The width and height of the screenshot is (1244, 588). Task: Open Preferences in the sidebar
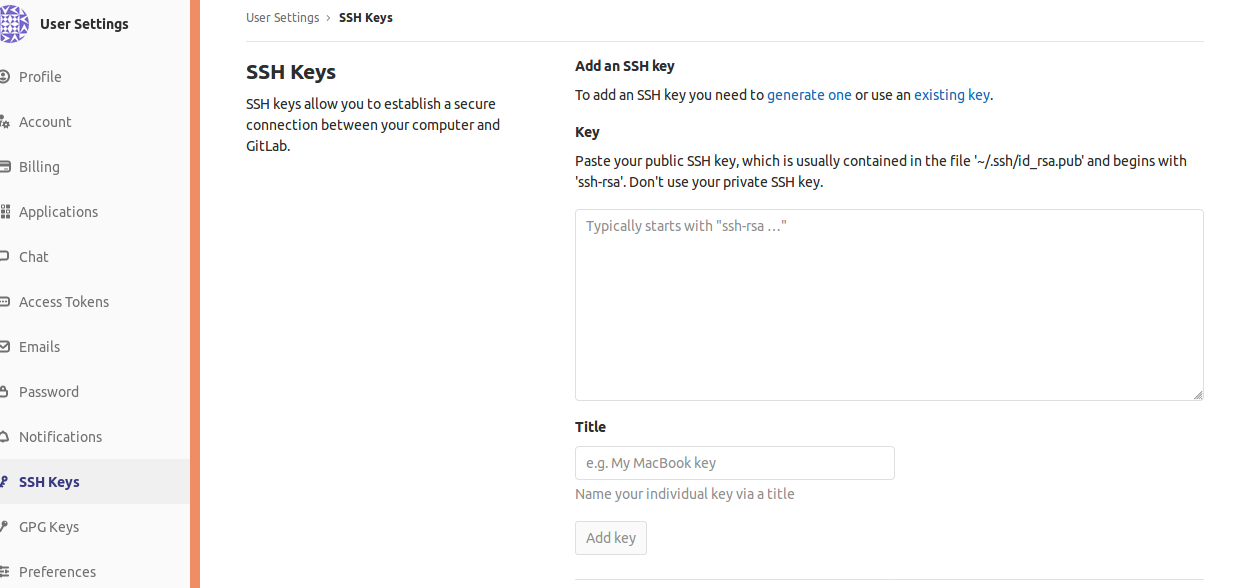click(x=57, y=572)
